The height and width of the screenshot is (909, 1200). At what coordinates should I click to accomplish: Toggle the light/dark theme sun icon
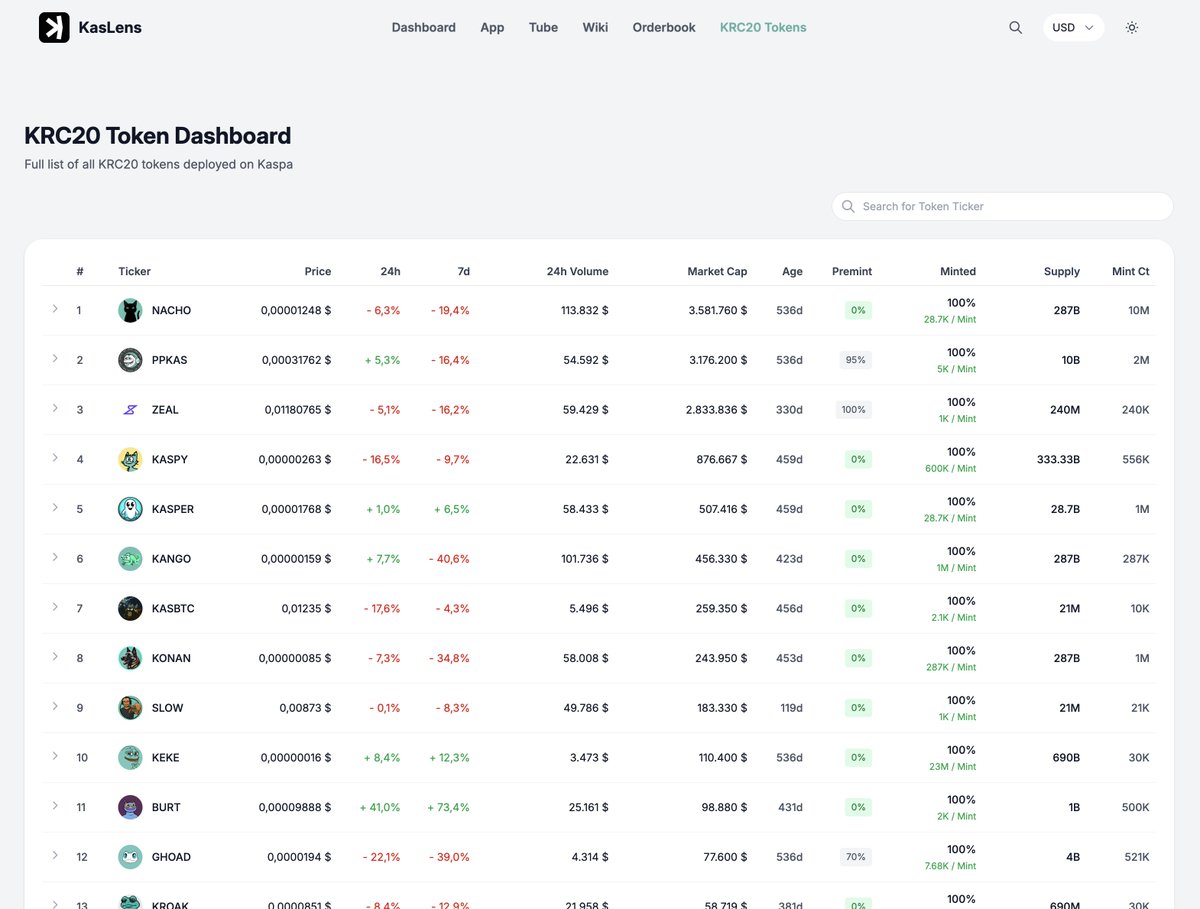pyautogui.click(x=1131, y=28)
